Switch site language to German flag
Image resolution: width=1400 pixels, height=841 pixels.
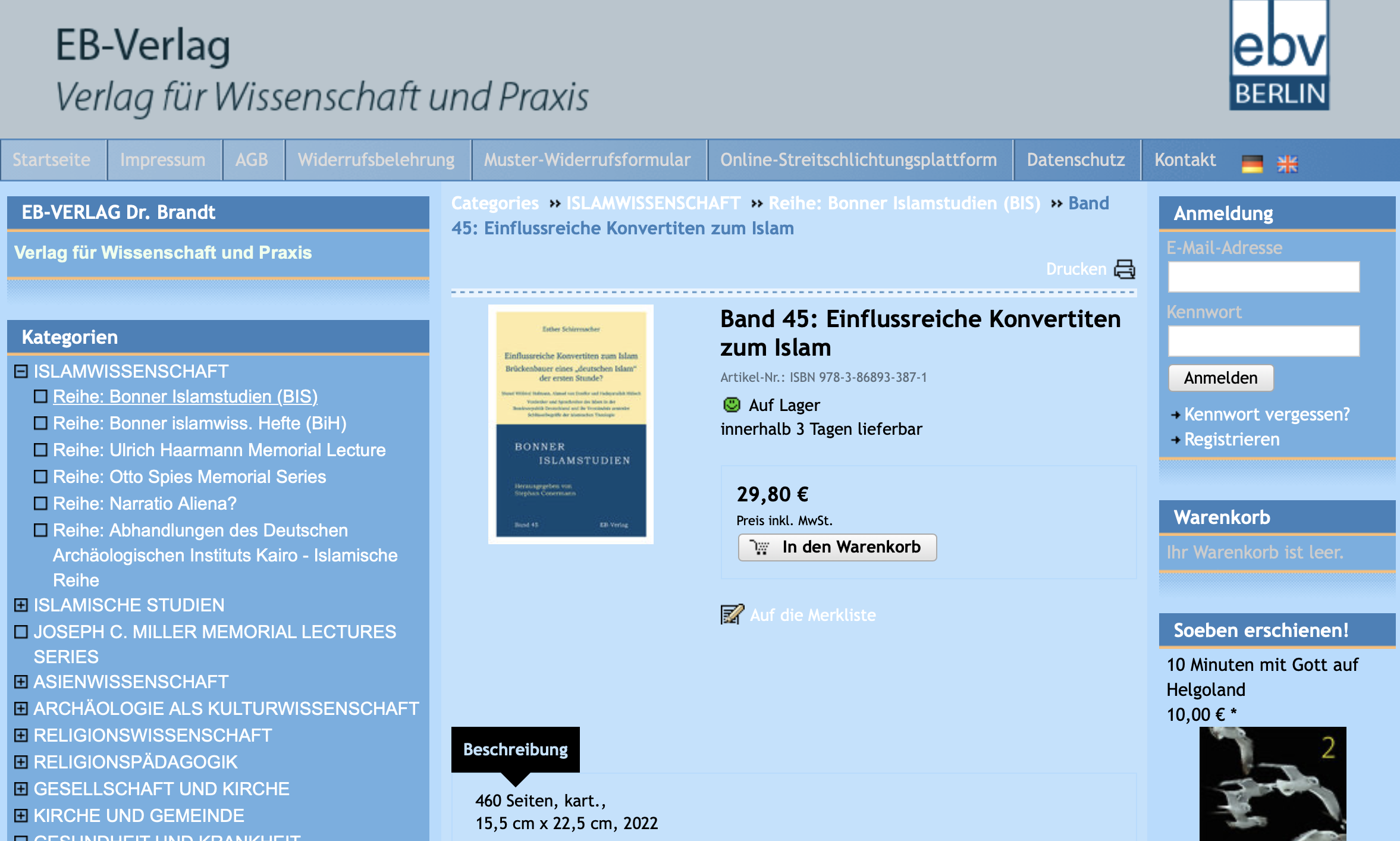pyautogui.click(x=1252, y=164)
